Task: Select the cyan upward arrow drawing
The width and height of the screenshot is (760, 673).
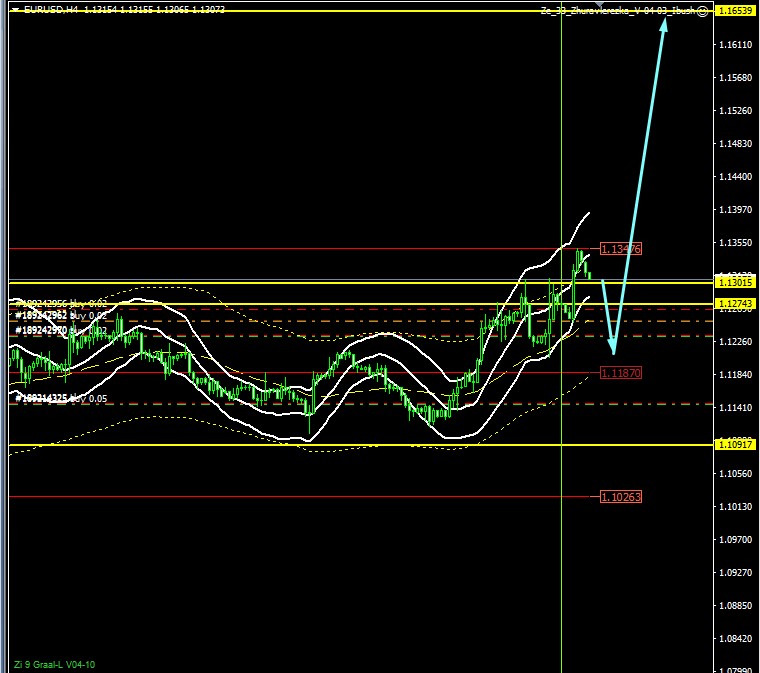Action: (x=641, y=180)
